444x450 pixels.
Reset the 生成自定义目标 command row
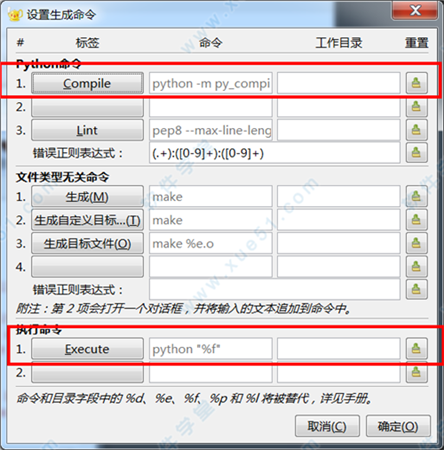[x=416, y=220]
